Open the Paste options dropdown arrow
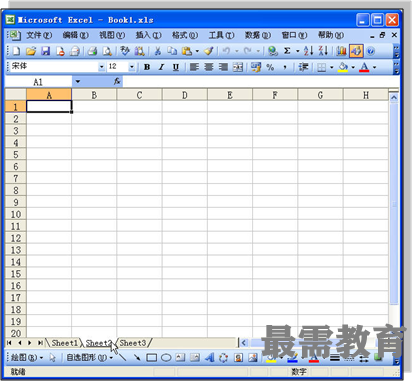Viewport: 413px width, 381px height. (x=197, y=51)
